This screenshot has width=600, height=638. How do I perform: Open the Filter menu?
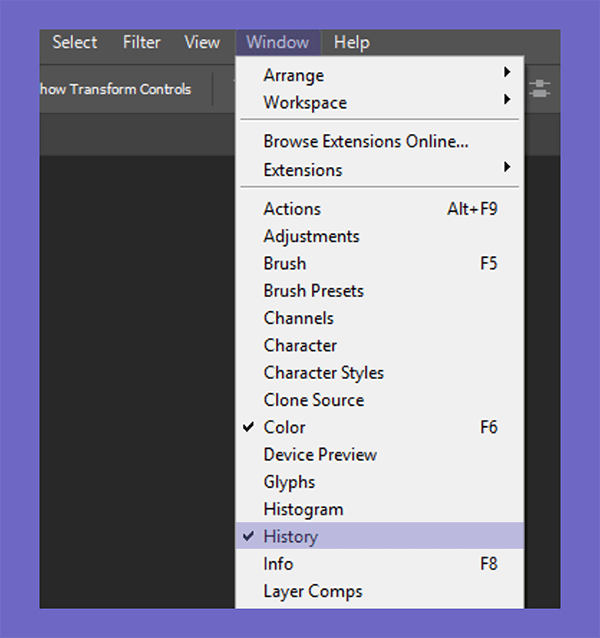pos(141,42)
